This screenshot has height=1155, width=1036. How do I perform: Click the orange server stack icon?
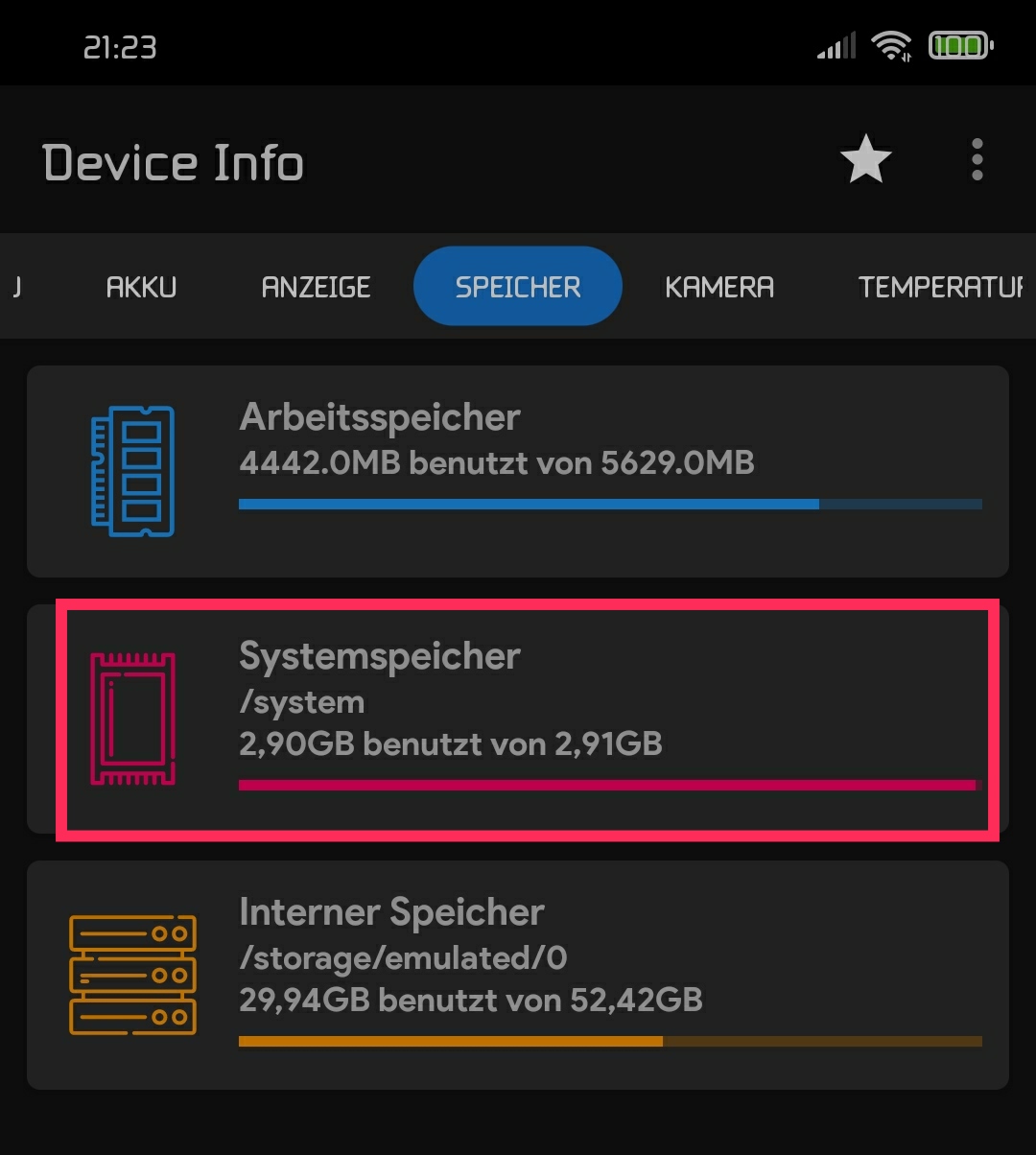[x=132, y=975]
